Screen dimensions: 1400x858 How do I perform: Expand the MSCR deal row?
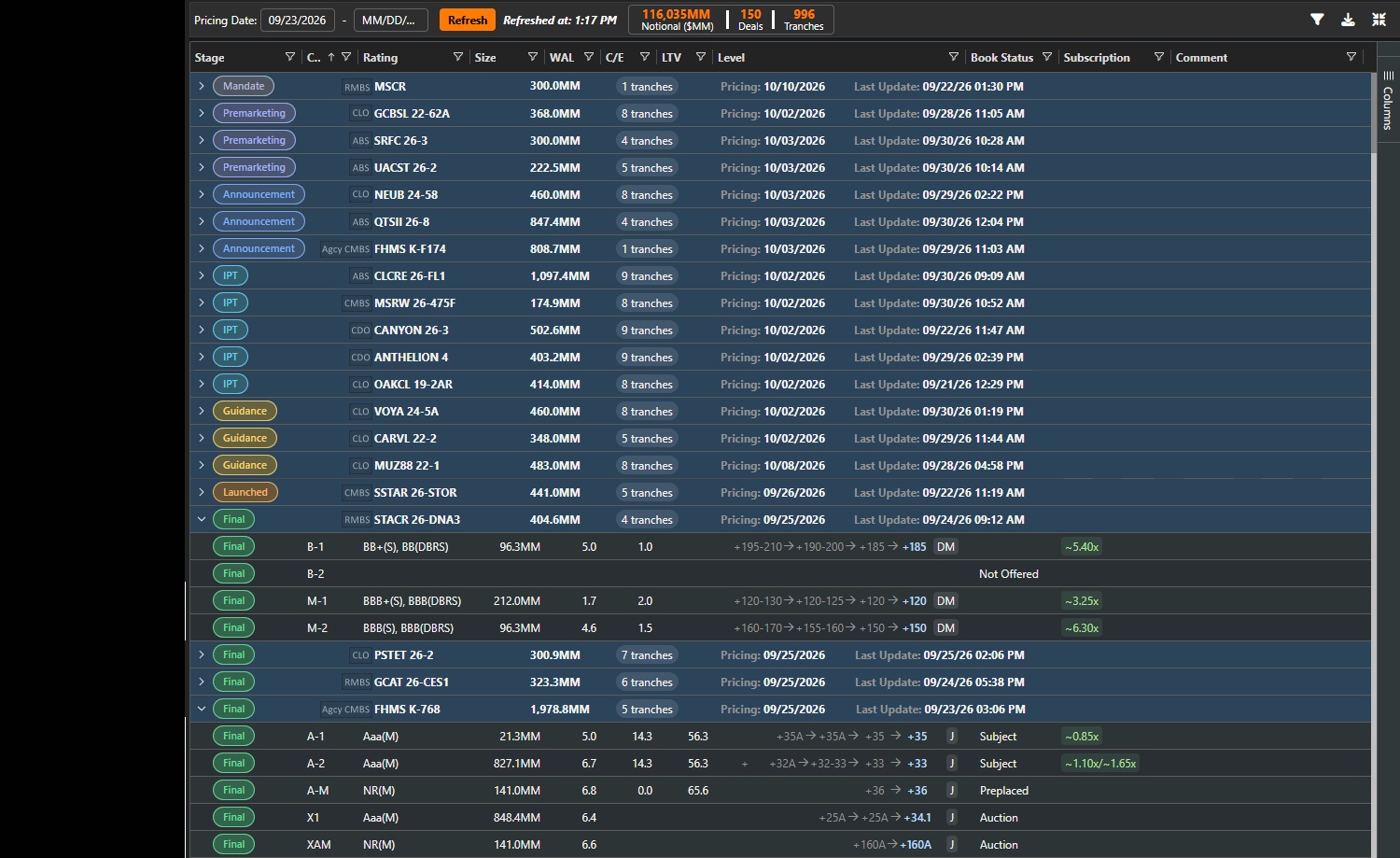(x=202, y=86)
